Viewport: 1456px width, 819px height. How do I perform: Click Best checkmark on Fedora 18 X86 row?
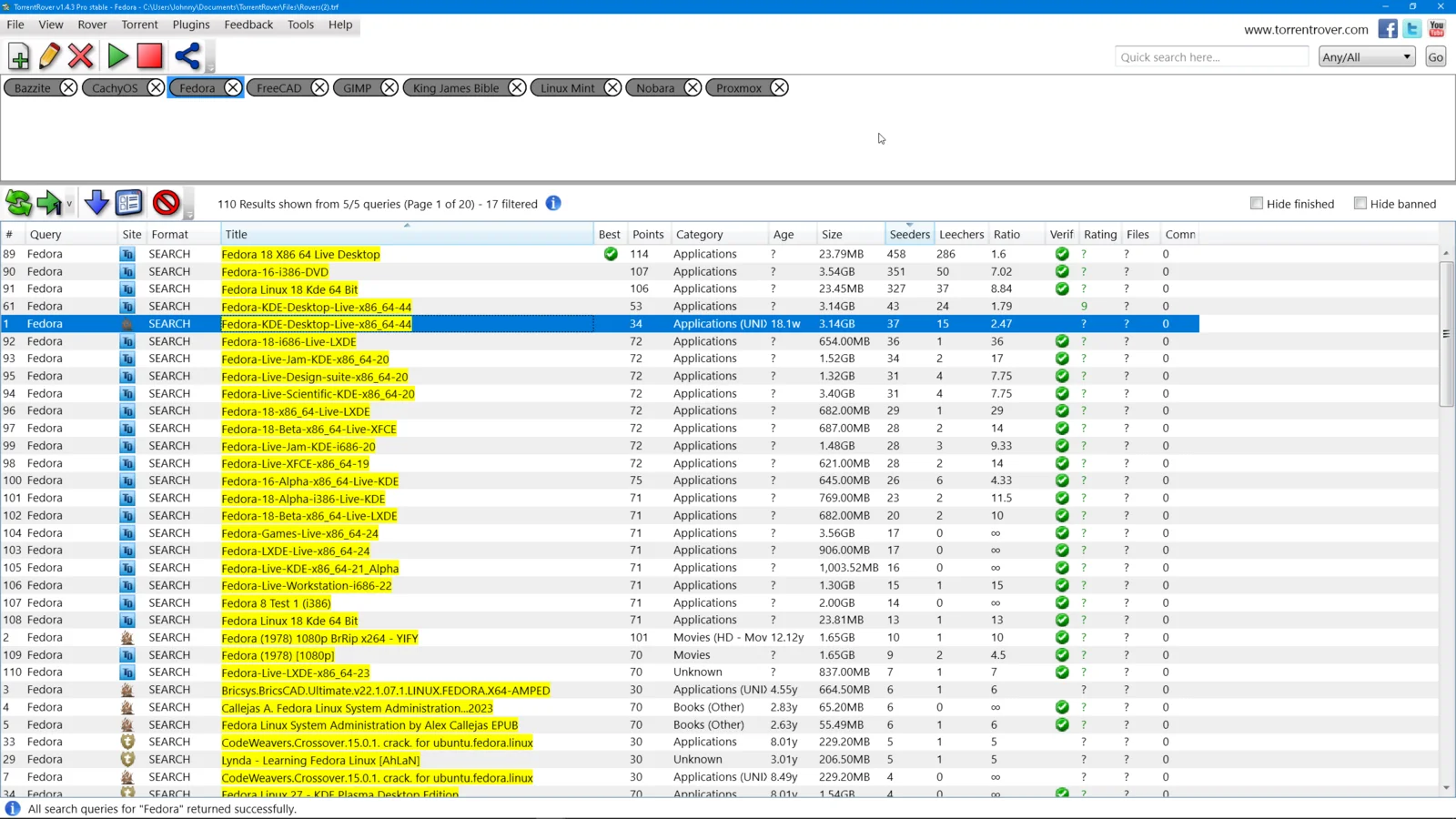(611, 254)
